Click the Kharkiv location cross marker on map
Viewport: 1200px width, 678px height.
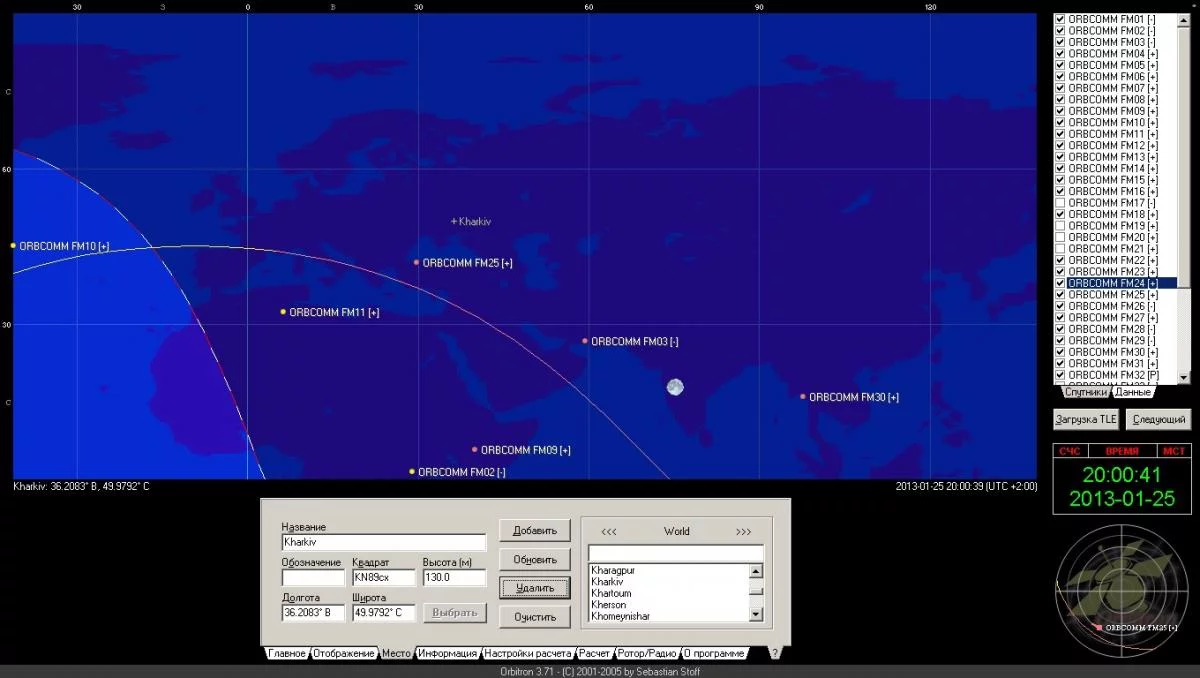click(454, 221)
